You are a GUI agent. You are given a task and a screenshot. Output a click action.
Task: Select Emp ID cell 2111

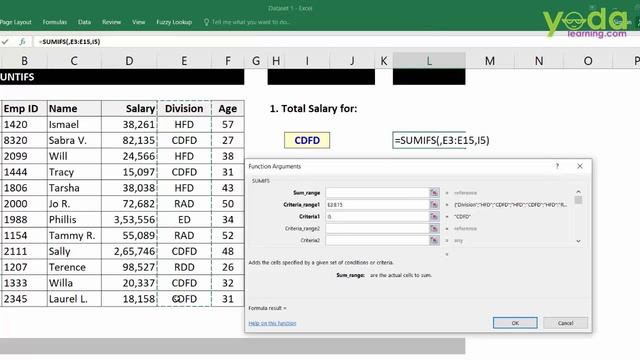tap(24, 251)
